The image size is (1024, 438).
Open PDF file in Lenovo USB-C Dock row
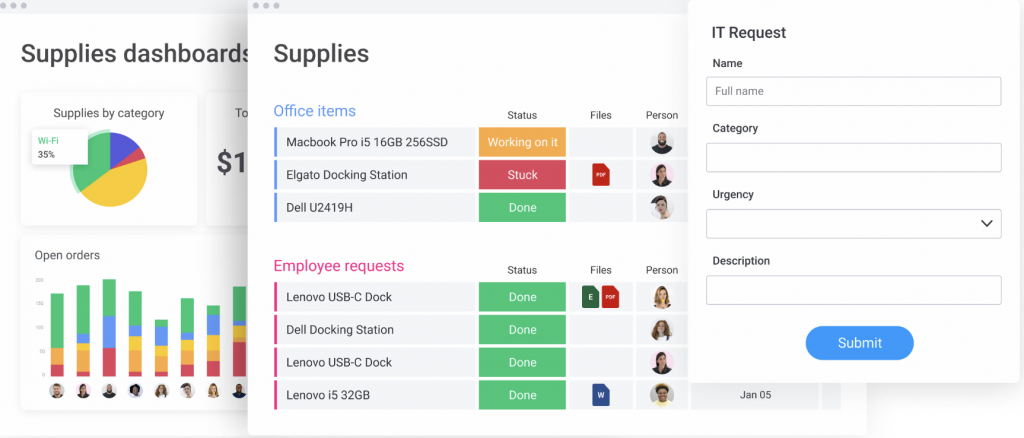coord(610,297)
